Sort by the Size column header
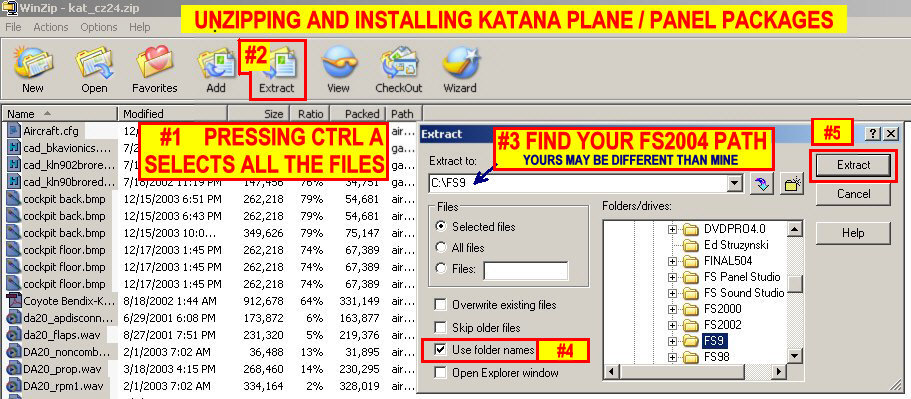Viewport: 911px width, 399px height. (259, 114)
